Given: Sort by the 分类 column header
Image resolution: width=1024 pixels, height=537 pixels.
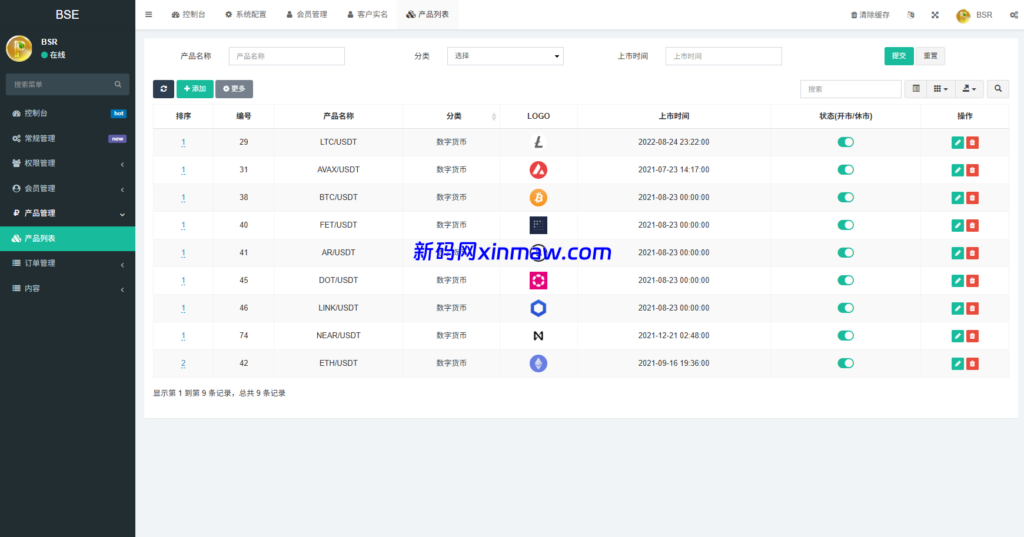Looking at the screenshot, I should pyautogui.click(x=454, y=116).
